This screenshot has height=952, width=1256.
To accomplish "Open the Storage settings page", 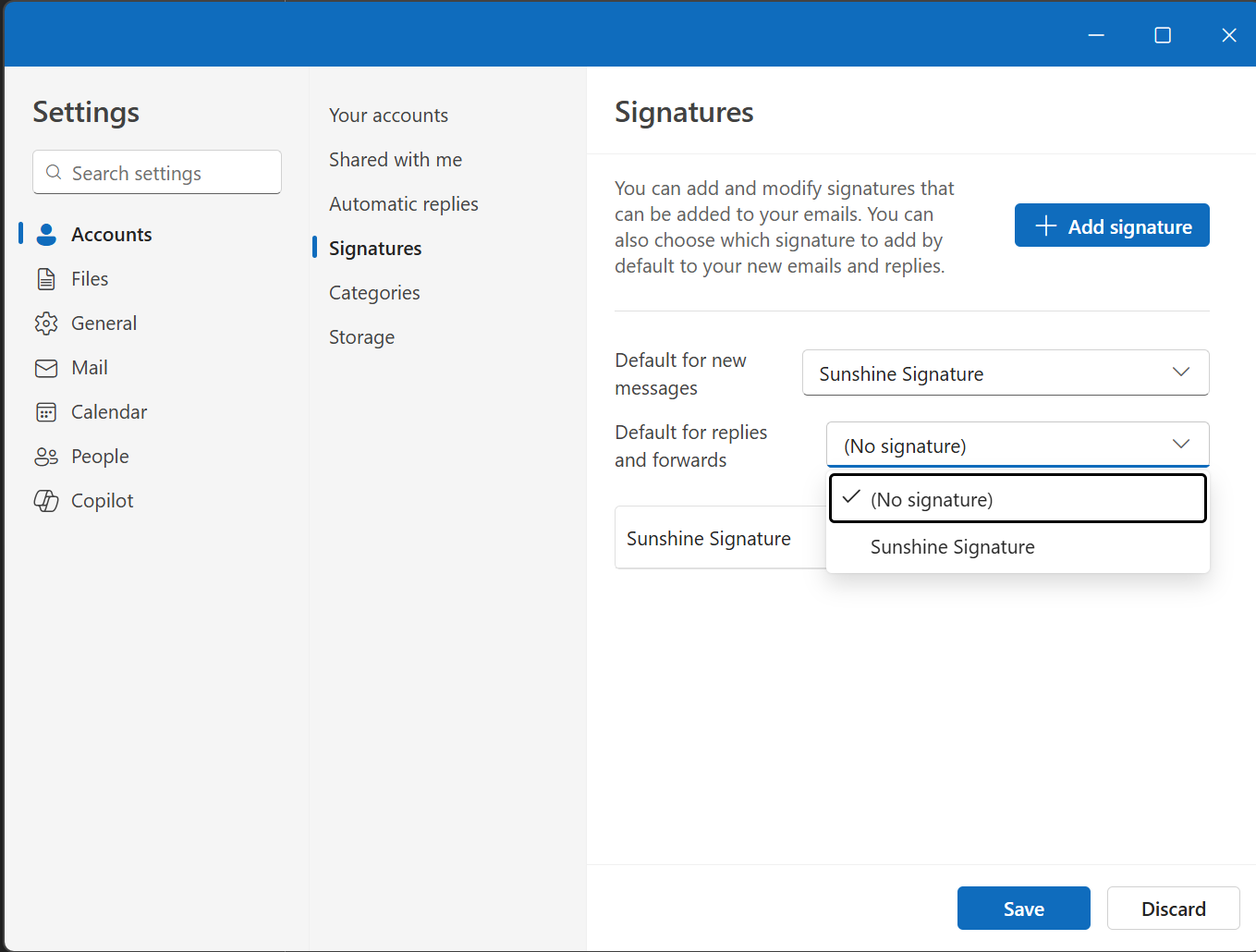I will tap(361, 337).
